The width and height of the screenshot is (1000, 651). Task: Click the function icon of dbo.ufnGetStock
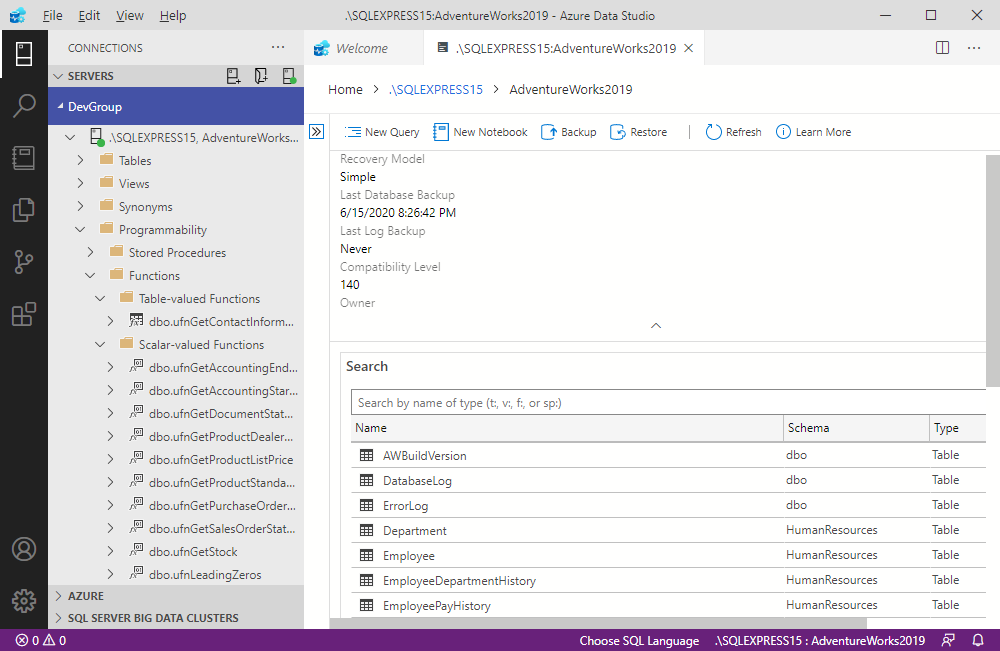click(136, 550)
